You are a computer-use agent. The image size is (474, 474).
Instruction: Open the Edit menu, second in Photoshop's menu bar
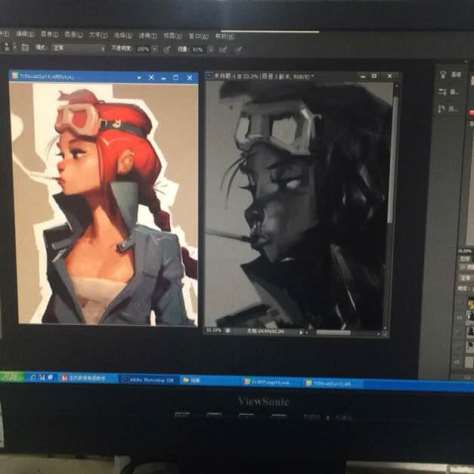(x=25, y=34)
